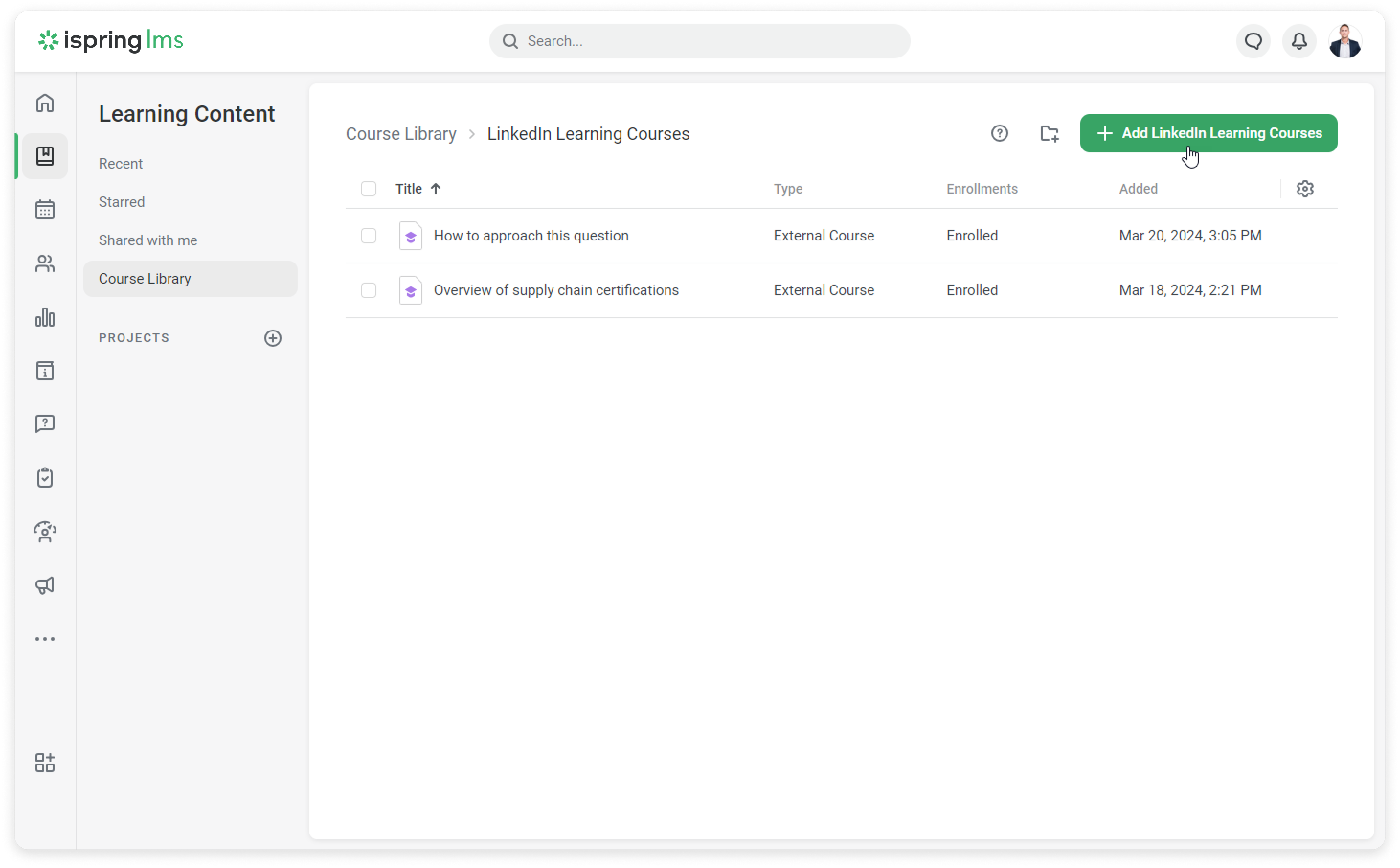Click Add LinkedIn Learning Courses button
This screenshot has width=1400, height=868.
click(x=1208, y=133)
